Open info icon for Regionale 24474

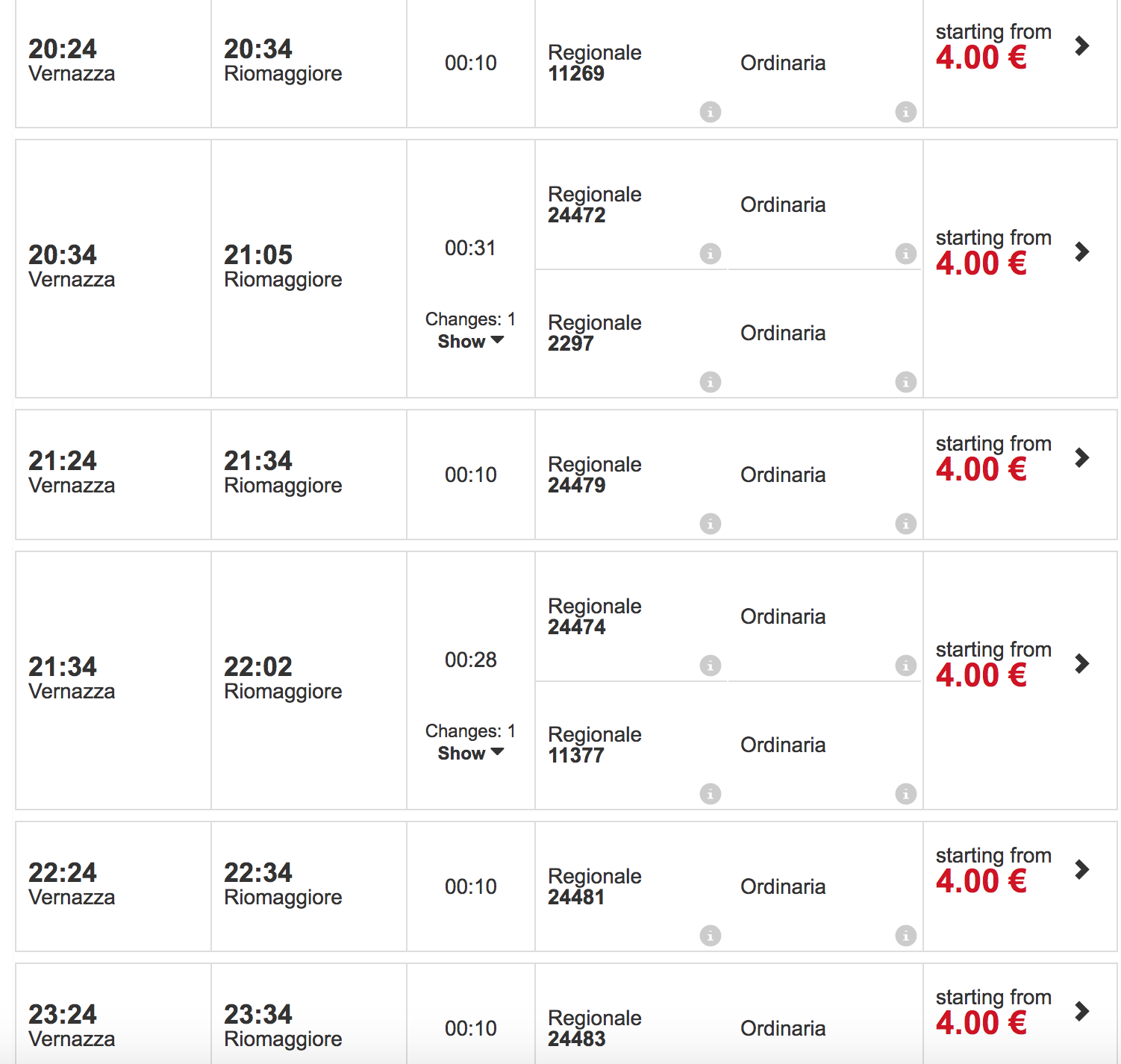711,666
